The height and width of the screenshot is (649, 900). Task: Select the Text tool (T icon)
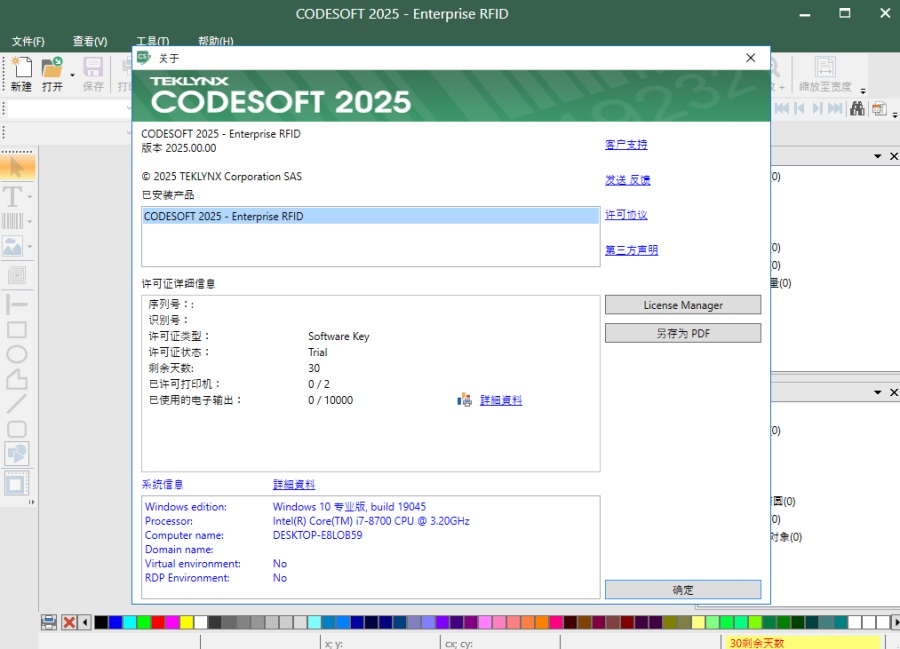(x=13, y=196)
